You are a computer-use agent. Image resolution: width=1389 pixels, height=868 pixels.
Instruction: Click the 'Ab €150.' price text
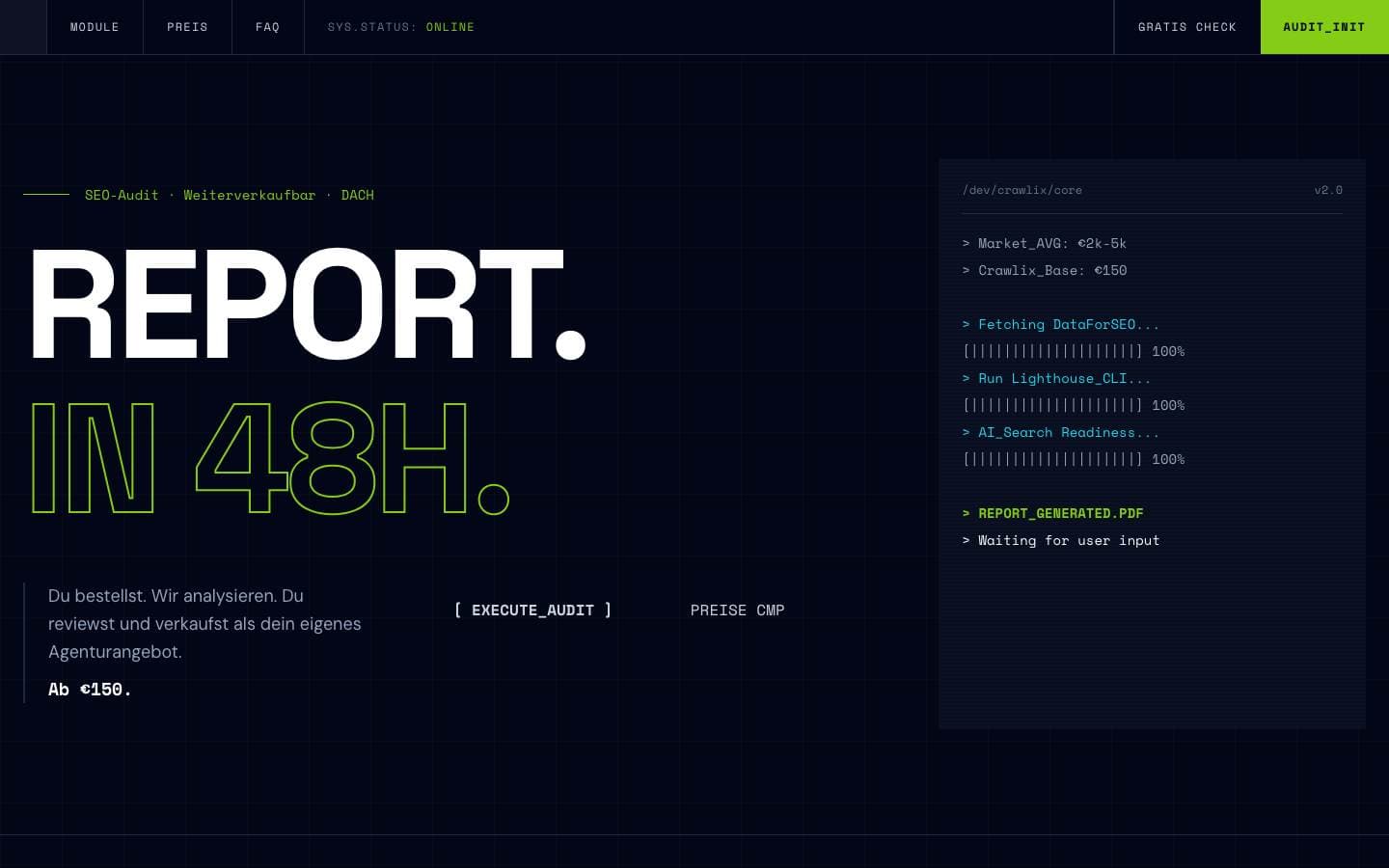(90, 690)
